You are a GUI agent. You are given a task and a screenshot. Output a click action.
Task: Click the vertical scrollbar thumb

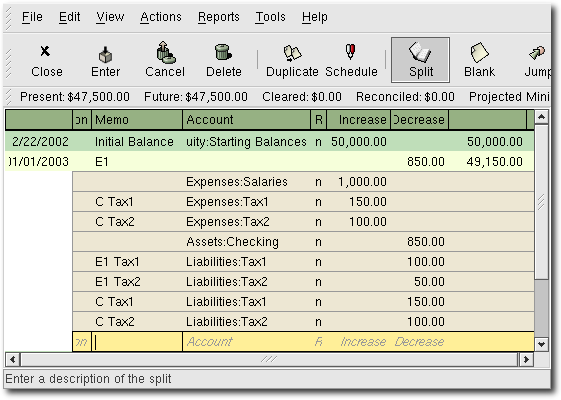tap(541, 202)
